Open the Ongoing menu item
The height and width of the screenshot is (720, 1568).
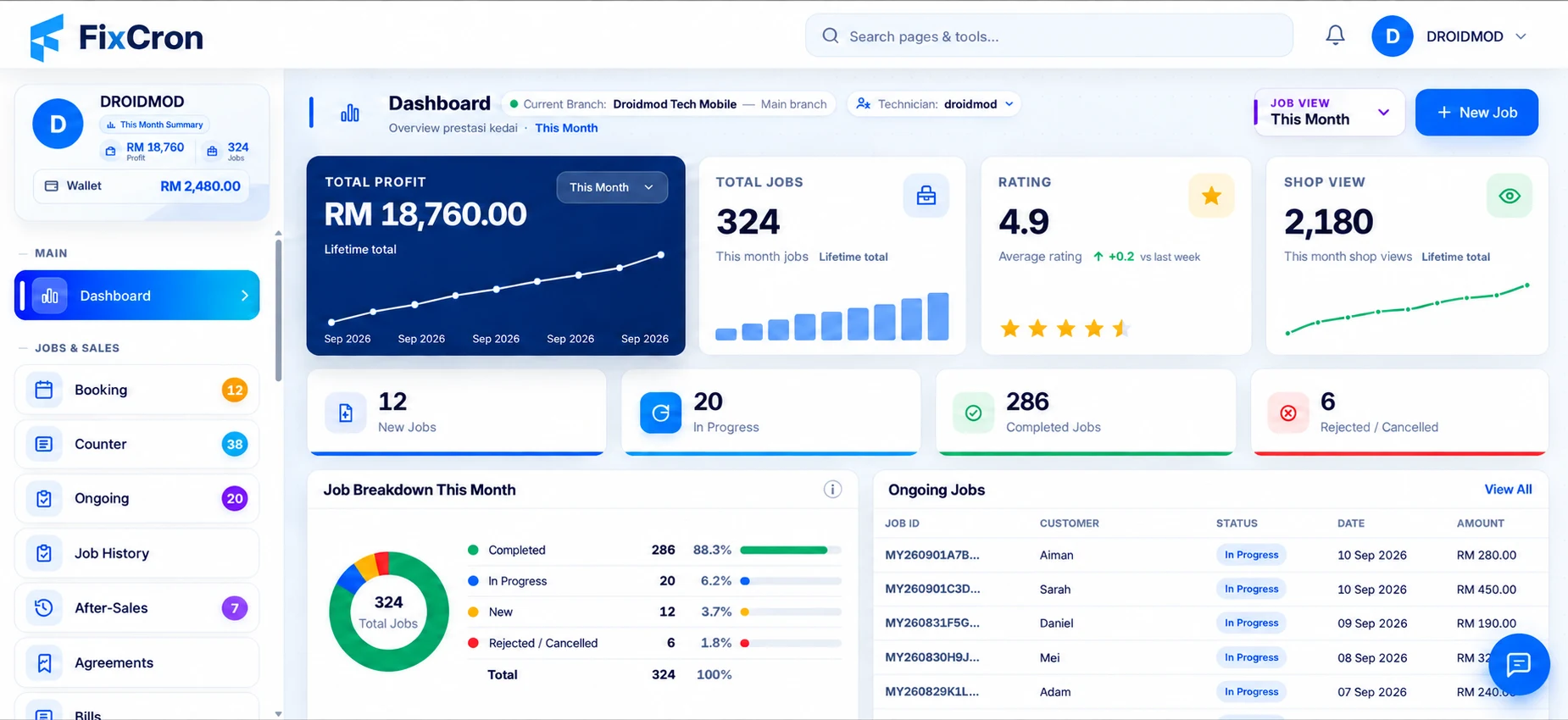click(x=137, y=499)
